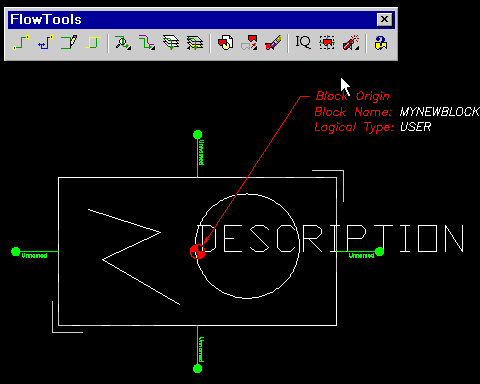Screen dimensions: 480x384
Task: Click the yellow stacked layers icon
Action: [195, 43]
